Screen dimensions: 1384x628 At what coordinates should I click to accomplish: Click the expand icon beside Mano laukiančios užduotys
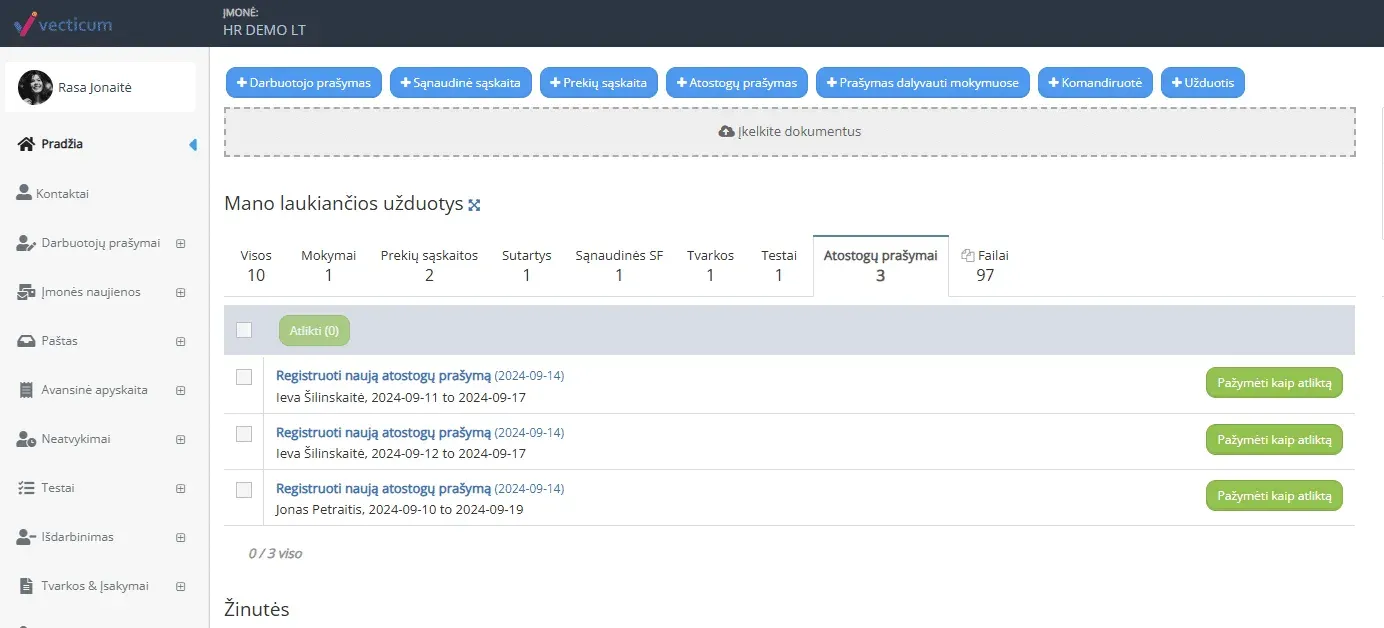pos(475,205)
